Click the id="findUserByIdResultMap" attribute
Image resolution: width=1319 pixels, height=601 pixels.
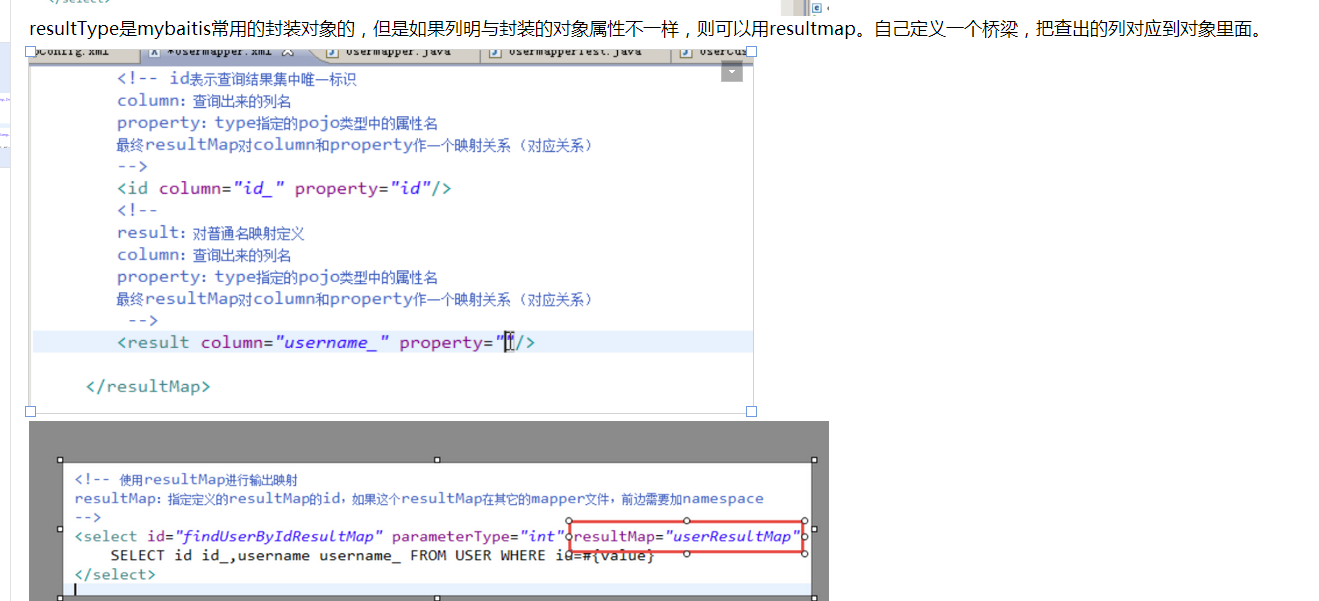(265, 537)
